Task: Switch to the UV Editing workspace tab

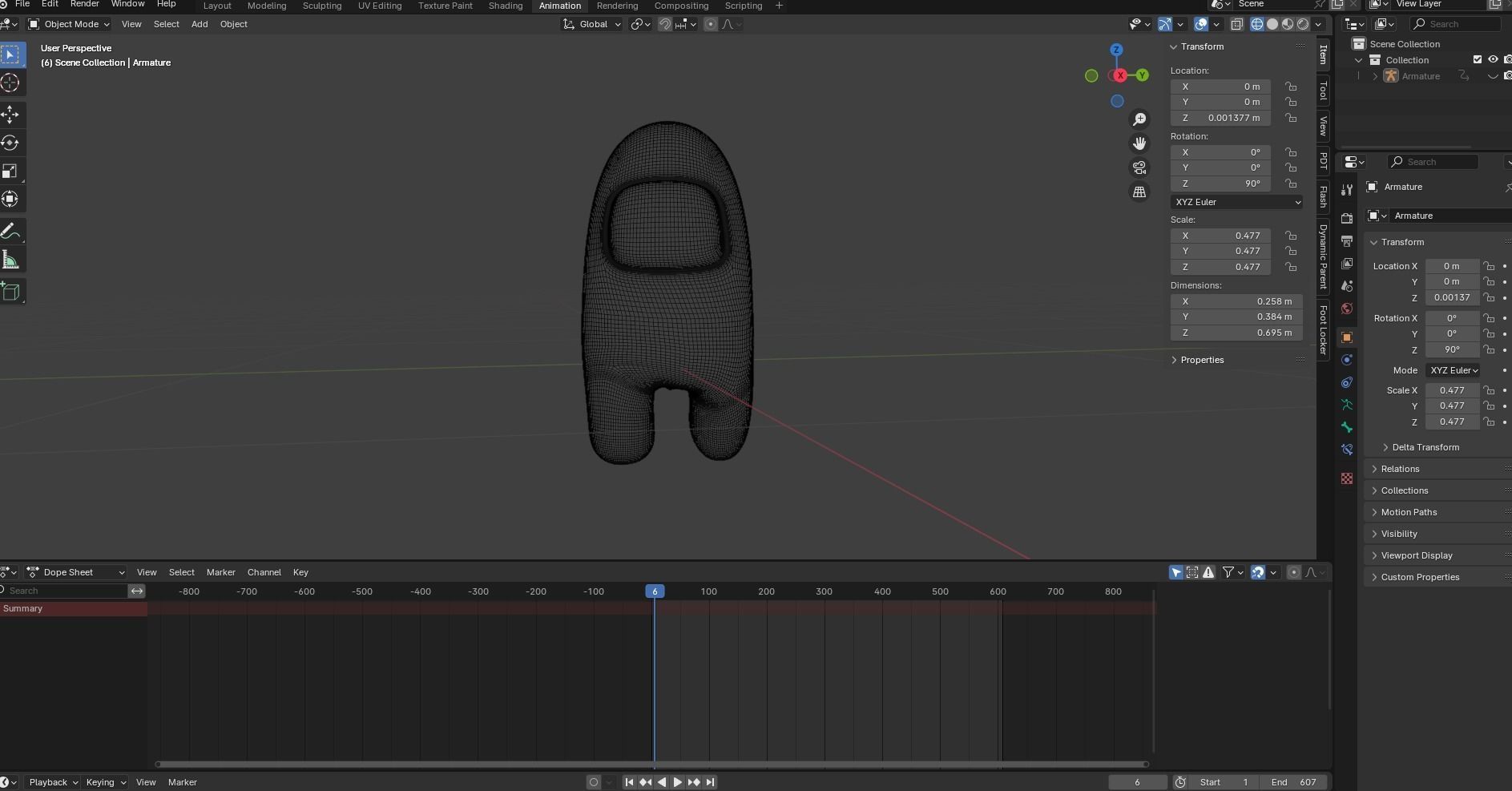Action: click(380, 6)
